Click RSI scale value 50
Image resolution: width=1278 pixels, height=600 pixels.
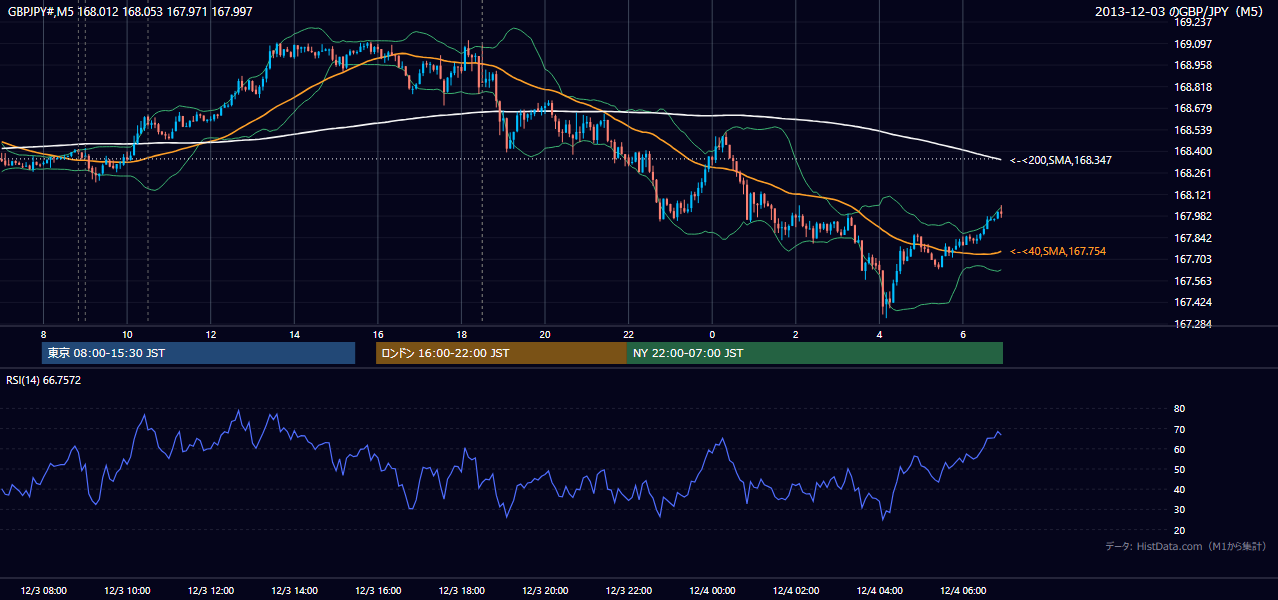tap(1179, 469)
